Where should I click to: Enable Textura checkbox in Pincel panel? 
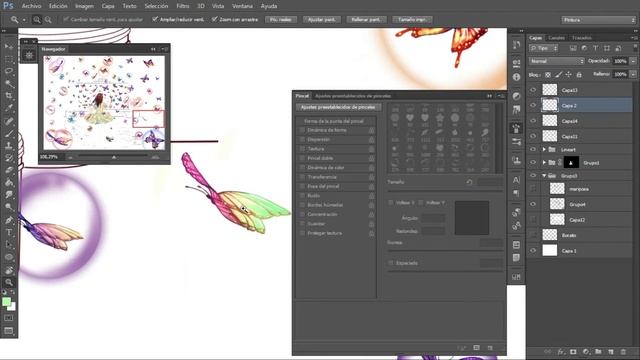pos(302,149)
